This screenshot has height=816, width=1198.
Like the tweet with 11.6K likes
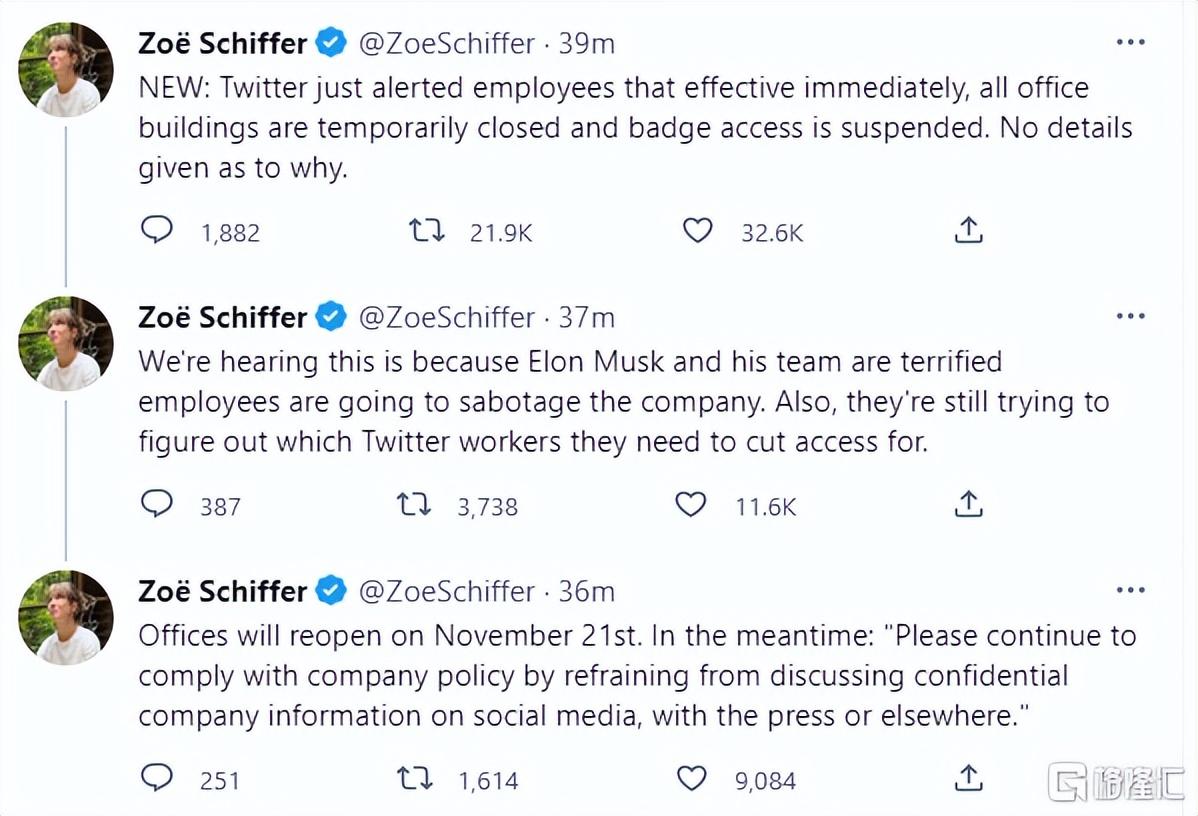pyautogui.click(x=691, y=504)
